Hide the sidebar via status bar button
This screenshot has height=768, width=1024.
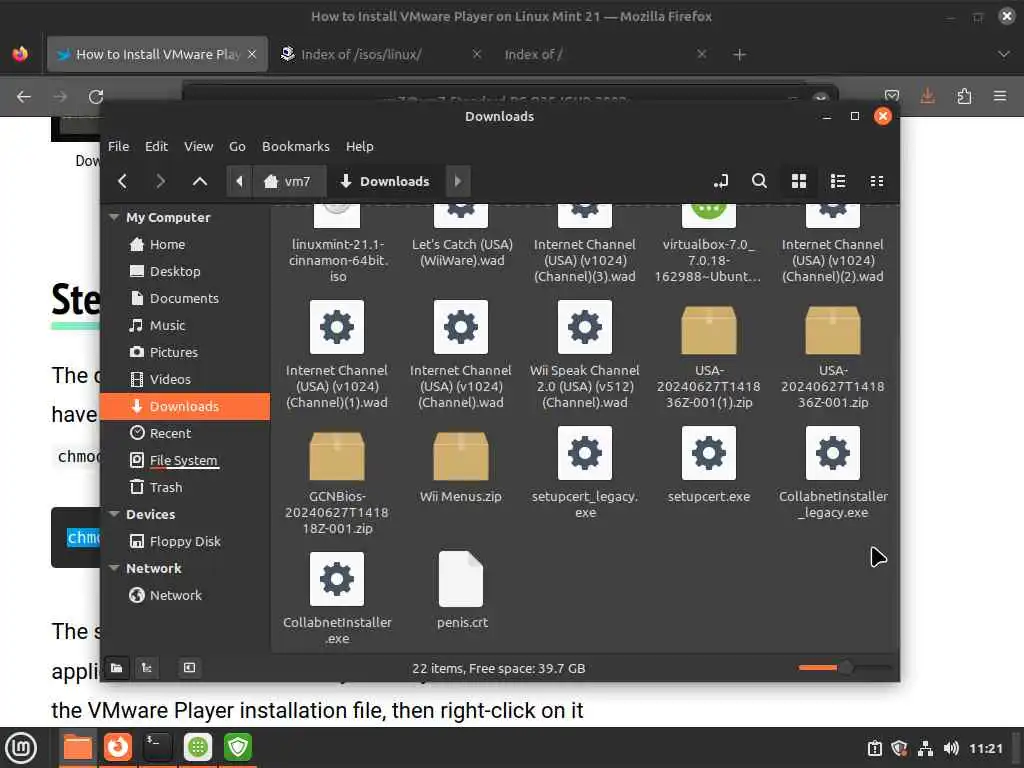[x=189, y=667]
